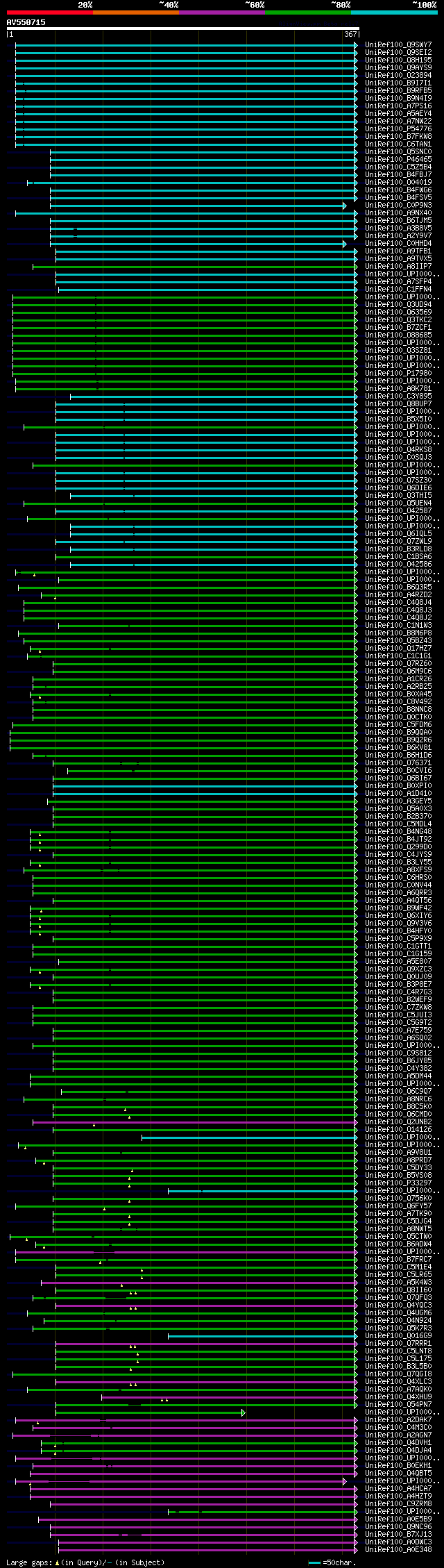Click label UniRef100_C9ZRM8

(x=398, y=1503)
